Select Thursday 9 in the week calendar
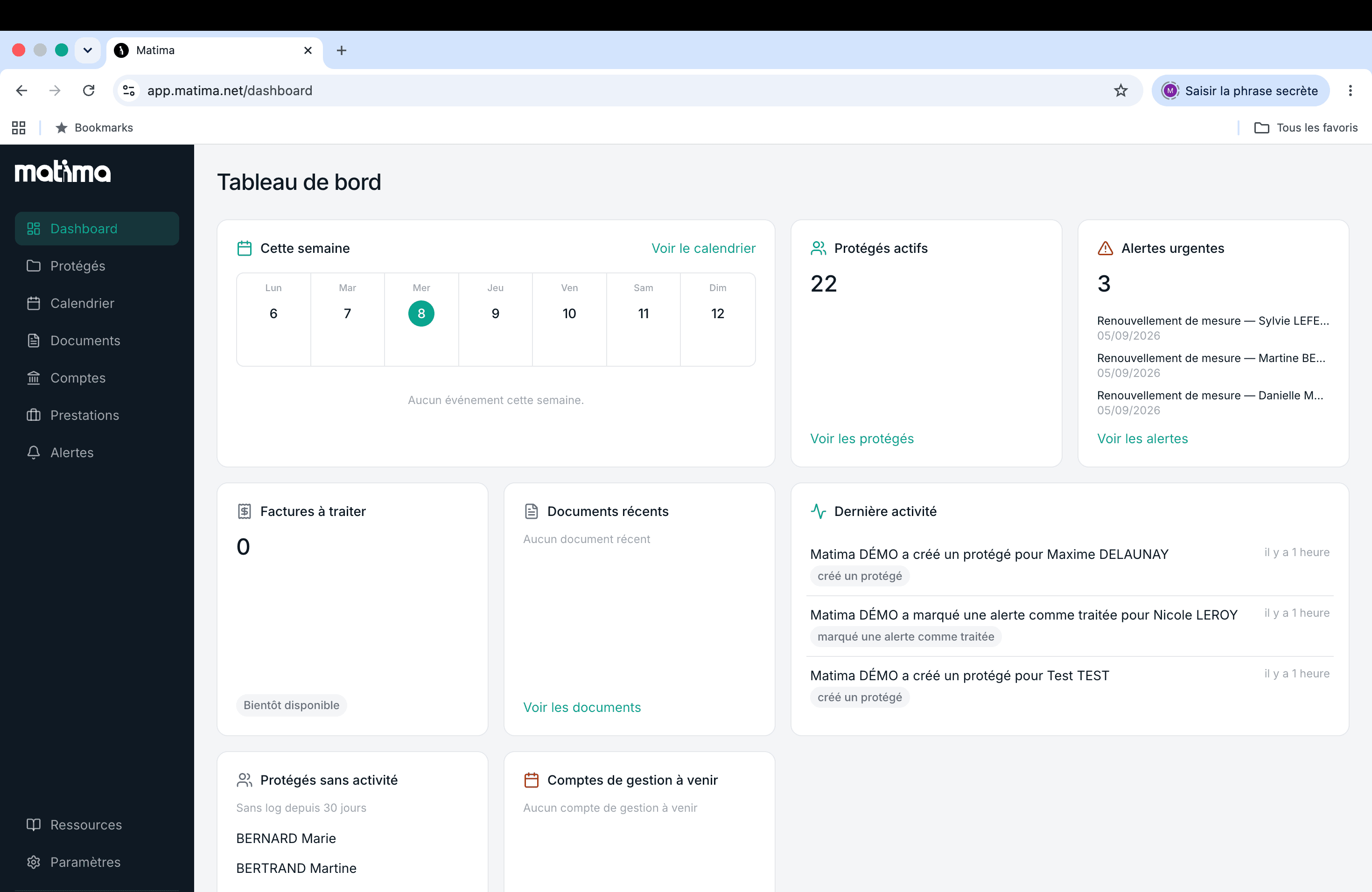 (495, 319)
